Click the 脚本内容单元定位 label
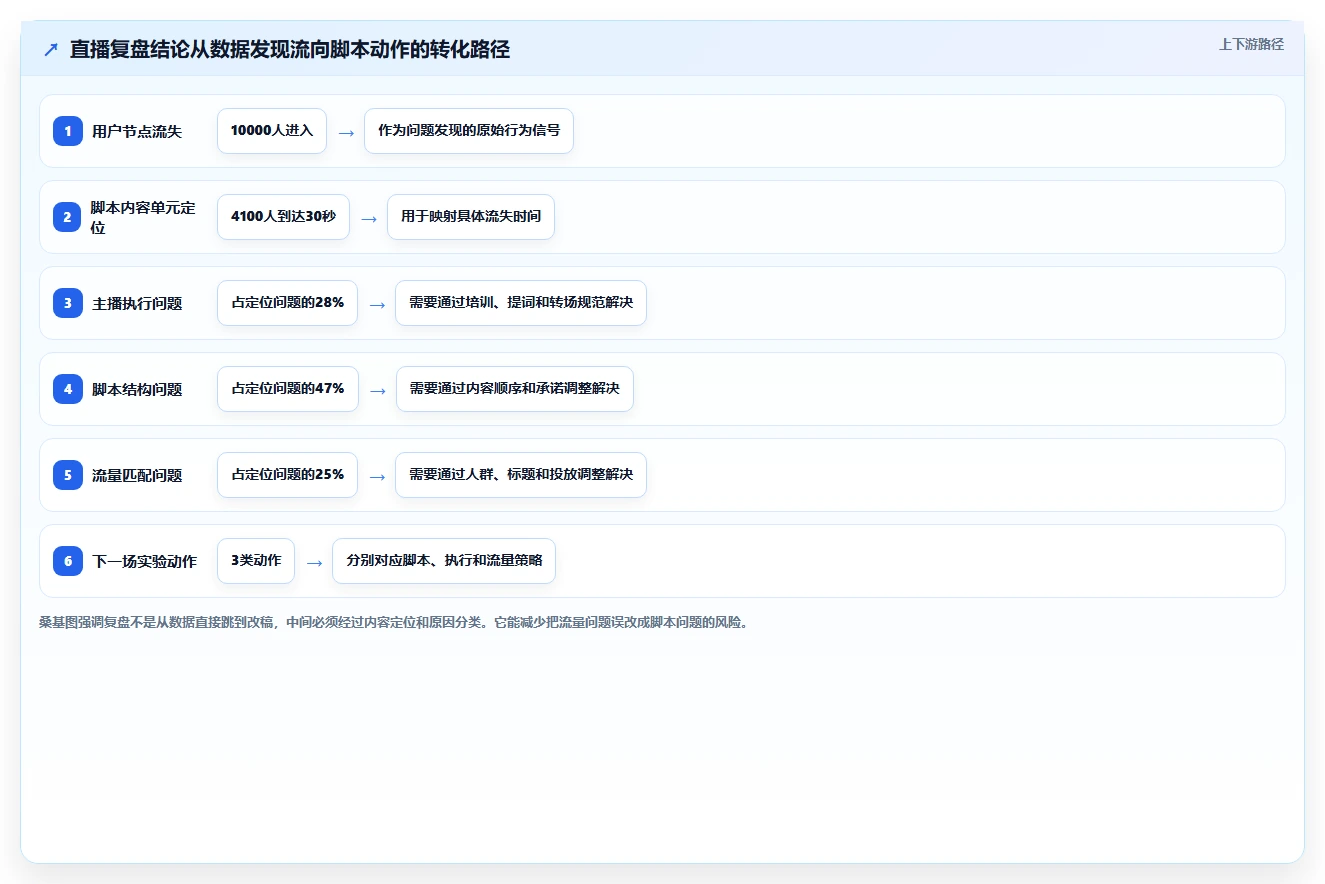Screen dimensions: 1325x884 click(x=143, y=217)
